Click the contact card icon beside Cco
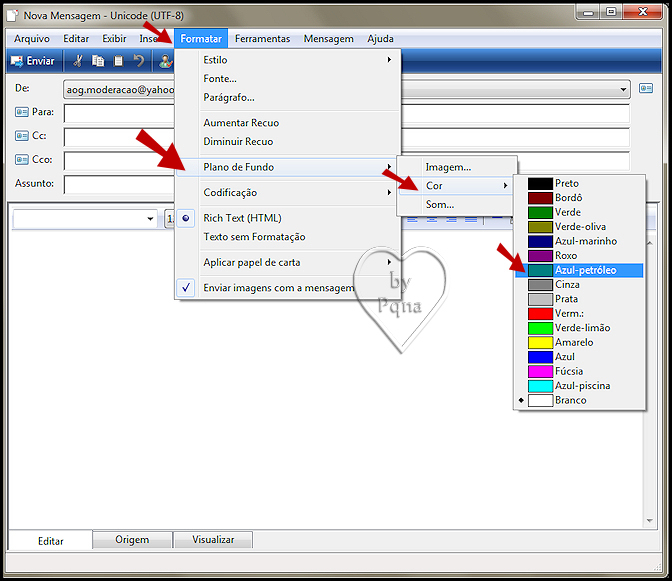 pos(22,160)
